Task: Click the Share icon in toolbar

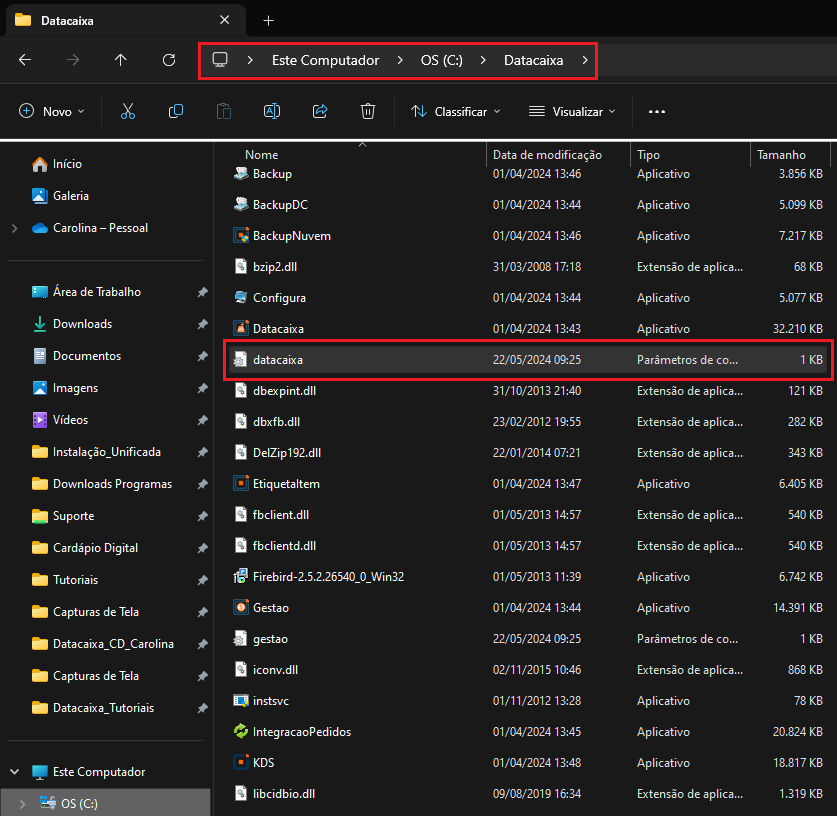Action: [x=320, y=111]
